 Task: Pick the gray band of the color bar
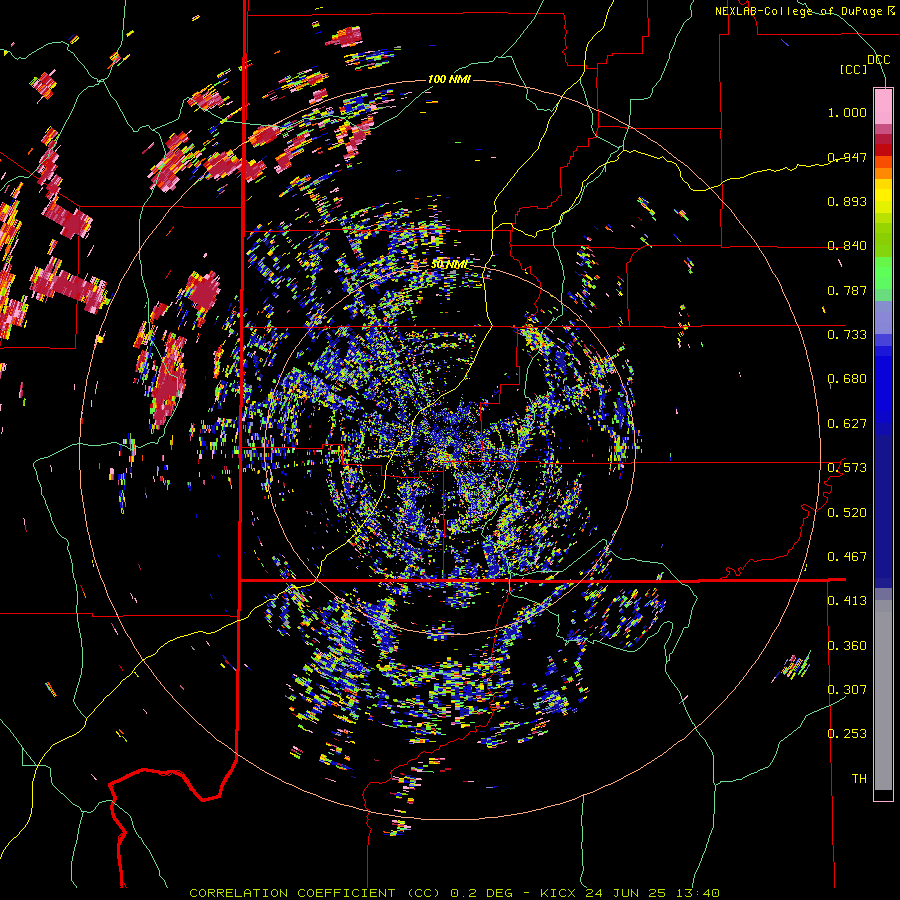click(x=883, y=695)
